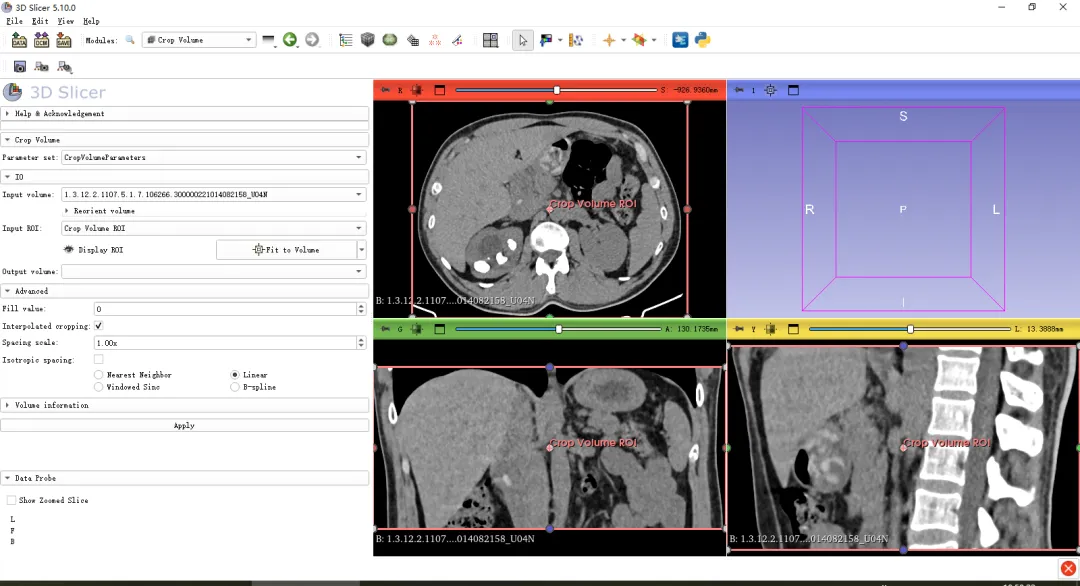Click the DCM DICOM import icon

point(41,40)
